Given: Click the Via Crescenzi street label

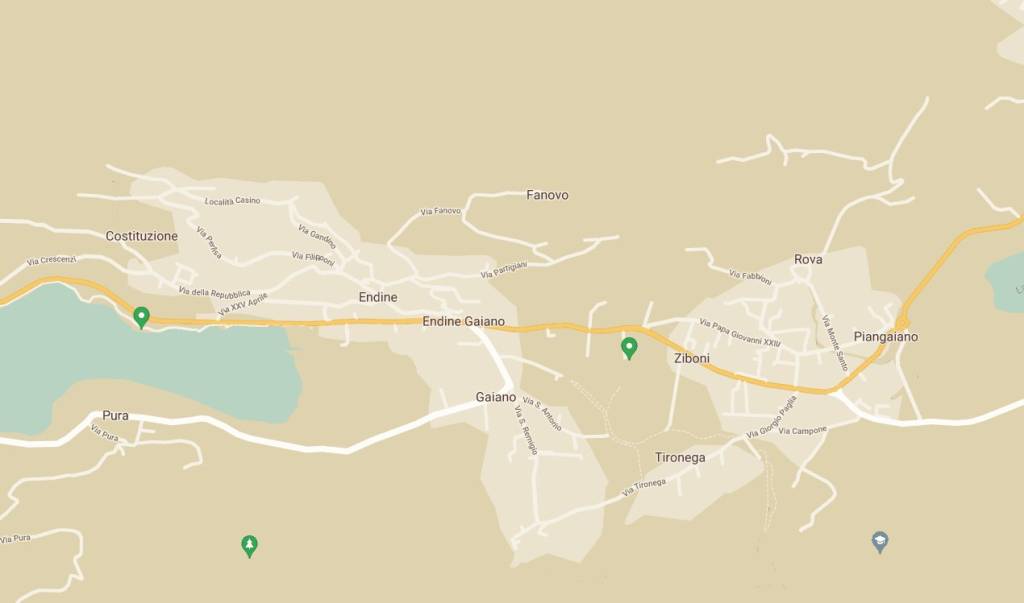Looking at the screenshot, I should tap(52, 260).
